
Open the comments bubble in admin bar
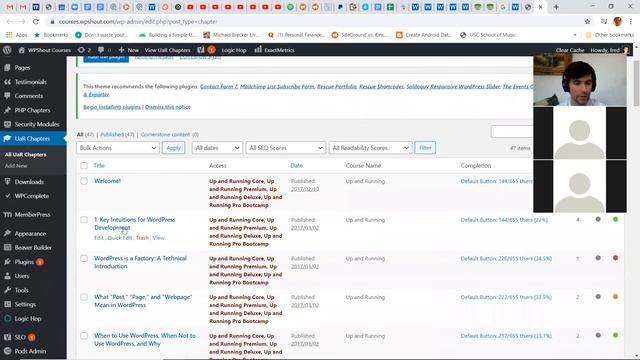click(104, 50)
